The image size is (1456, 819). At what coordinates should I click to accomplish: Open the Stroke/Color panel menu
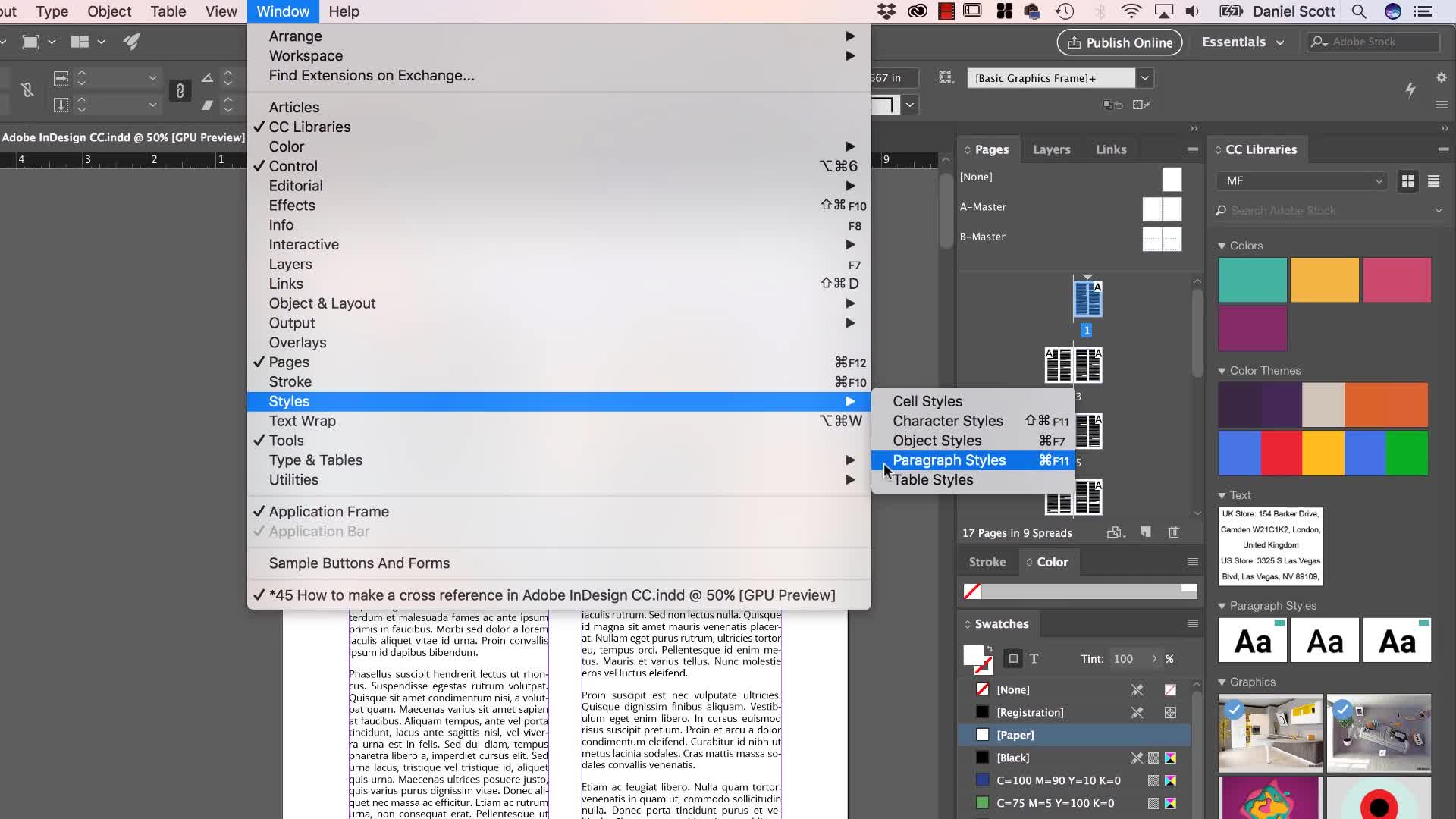click(x=1193, y=562)
